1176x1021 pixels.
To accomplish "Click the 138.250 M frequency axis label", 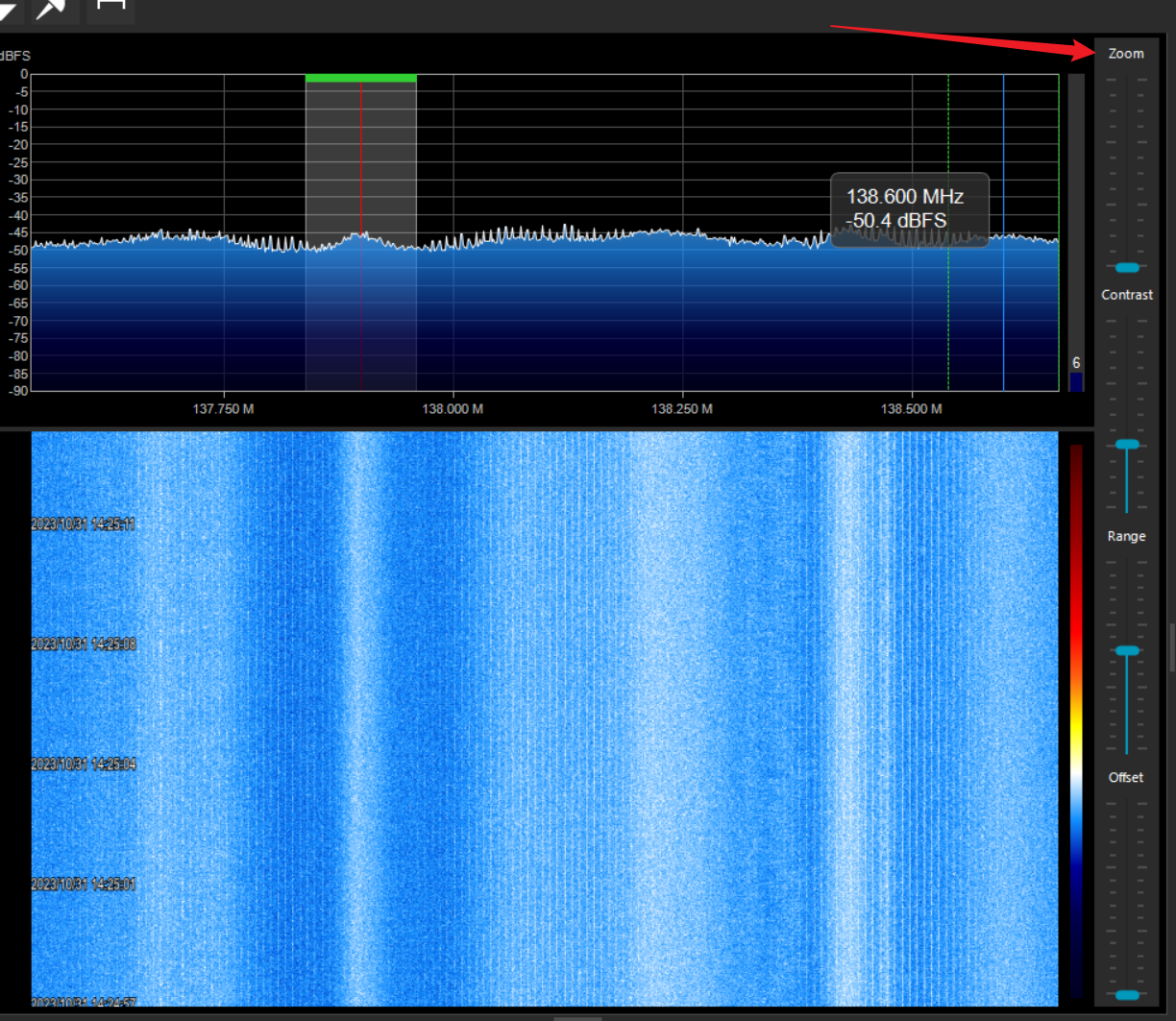I will (682, 408).
